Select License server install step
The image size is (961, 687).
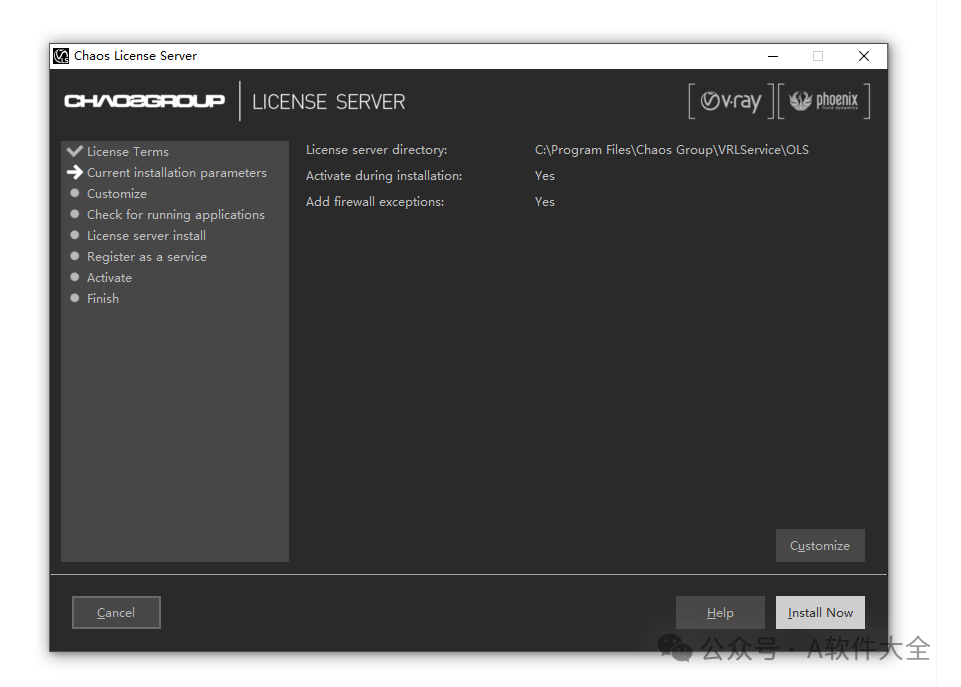point(146,235)
